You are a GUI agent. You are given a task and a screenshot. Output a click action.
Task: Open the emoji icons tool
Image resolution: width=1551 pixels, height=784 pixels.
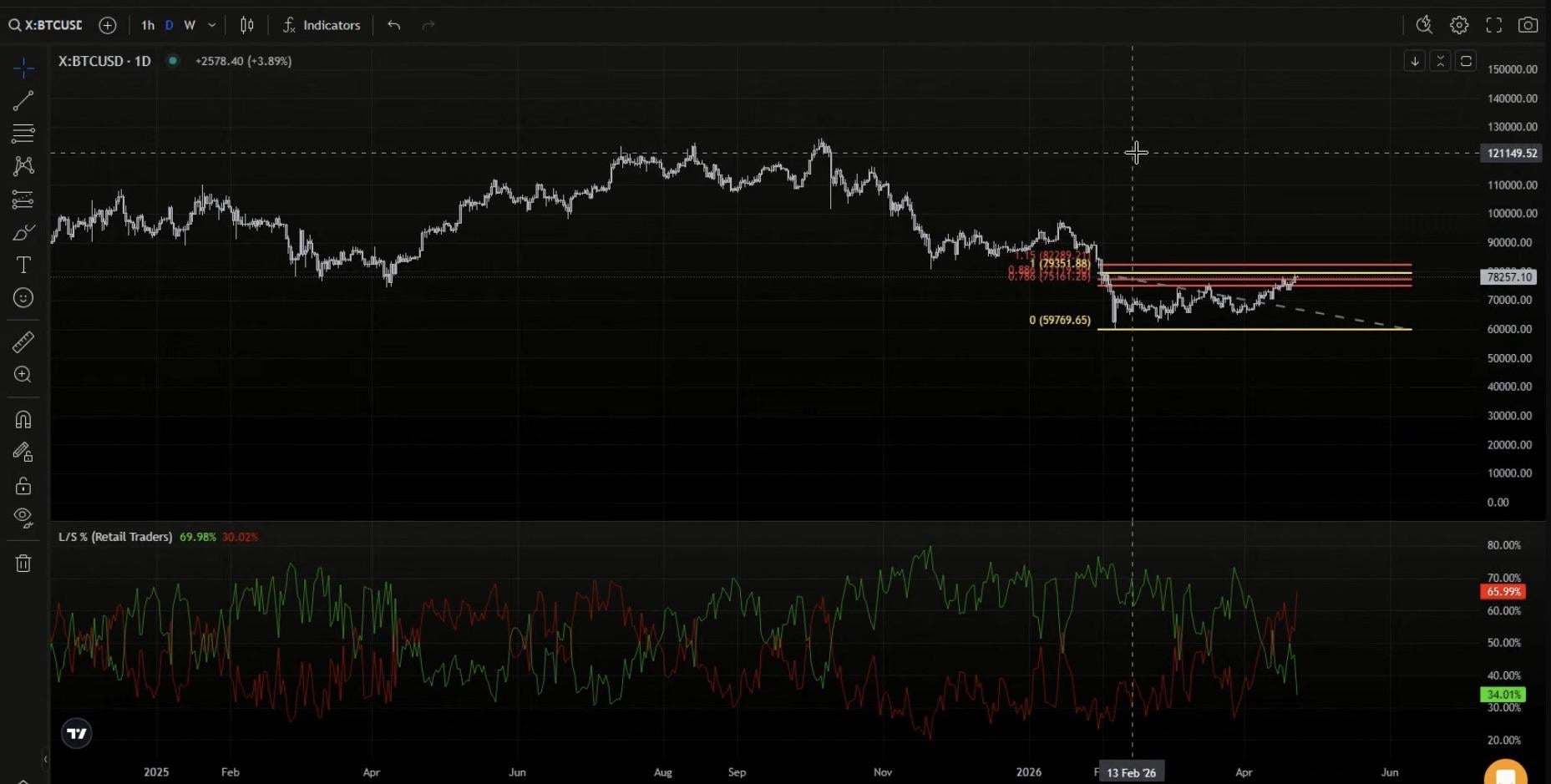[23, 298]
